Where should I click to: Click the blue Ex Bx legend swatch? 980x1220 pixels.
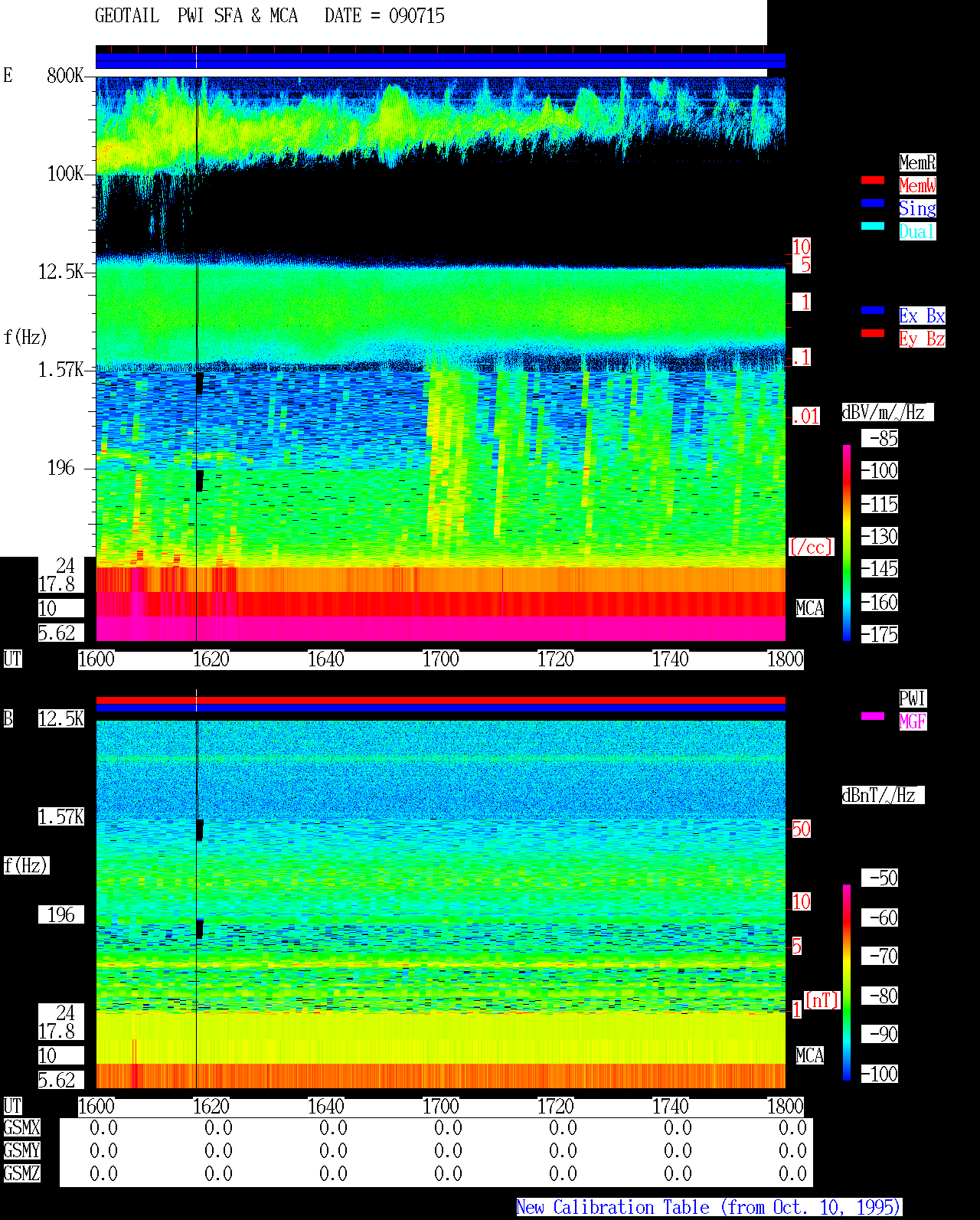(873, 310)
